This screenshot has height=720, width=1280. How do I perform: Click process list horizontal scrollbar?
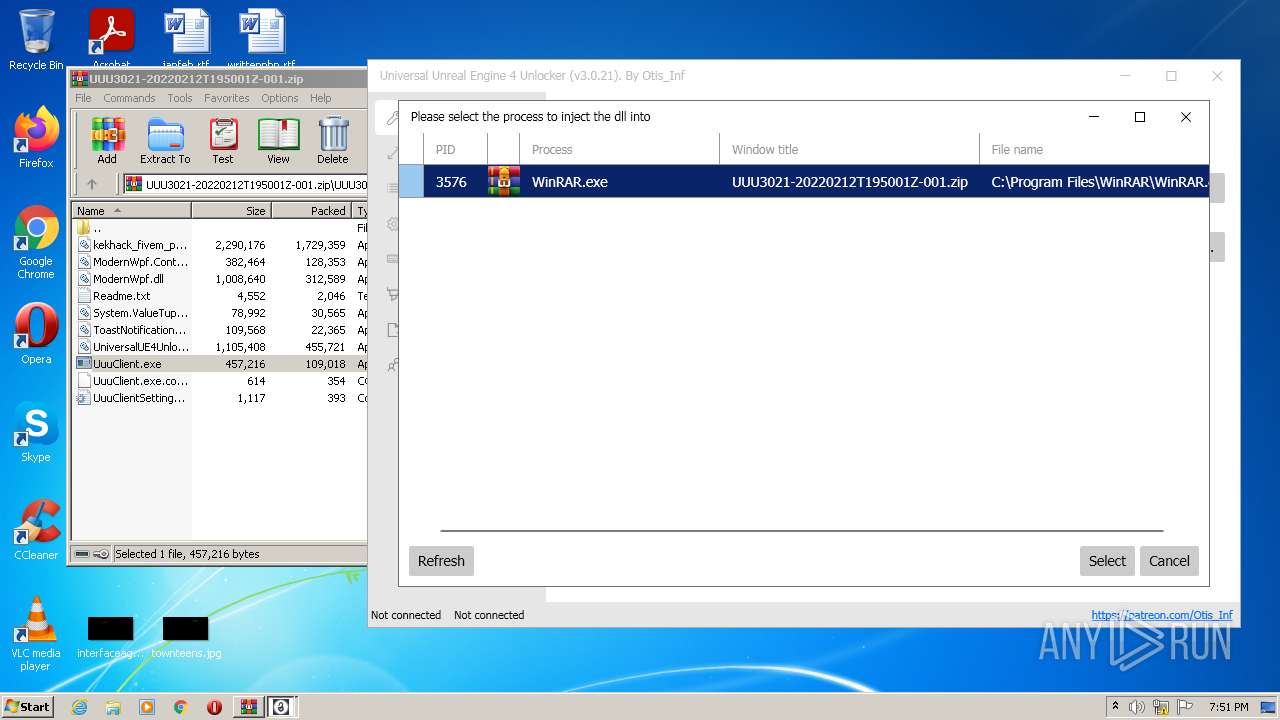coord(802,531)
